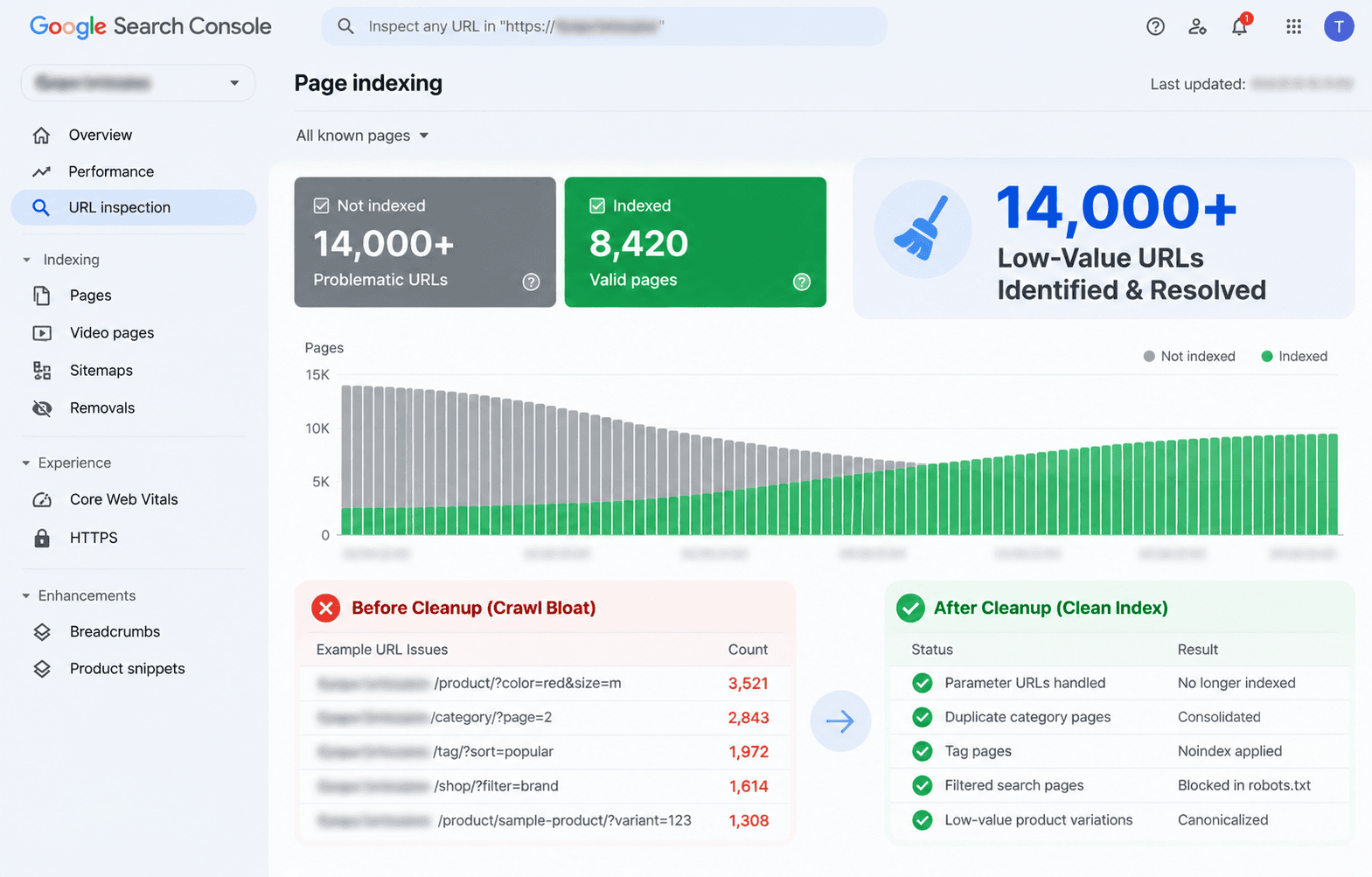Open the All known pages filter
Image resolution: width=1372 pixels, height=877 pixels.
click(x=362, y=136)
